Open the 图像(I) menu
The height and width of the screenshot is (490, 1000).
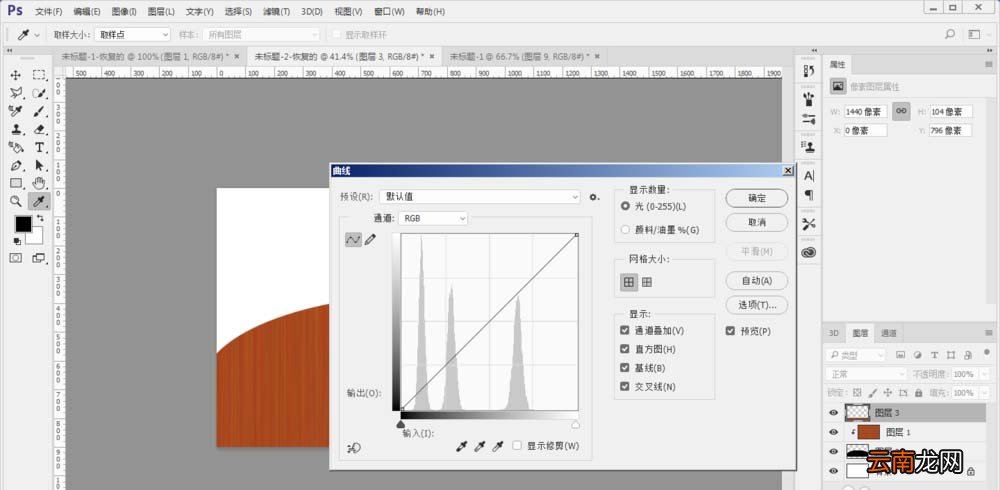(124, 11)
